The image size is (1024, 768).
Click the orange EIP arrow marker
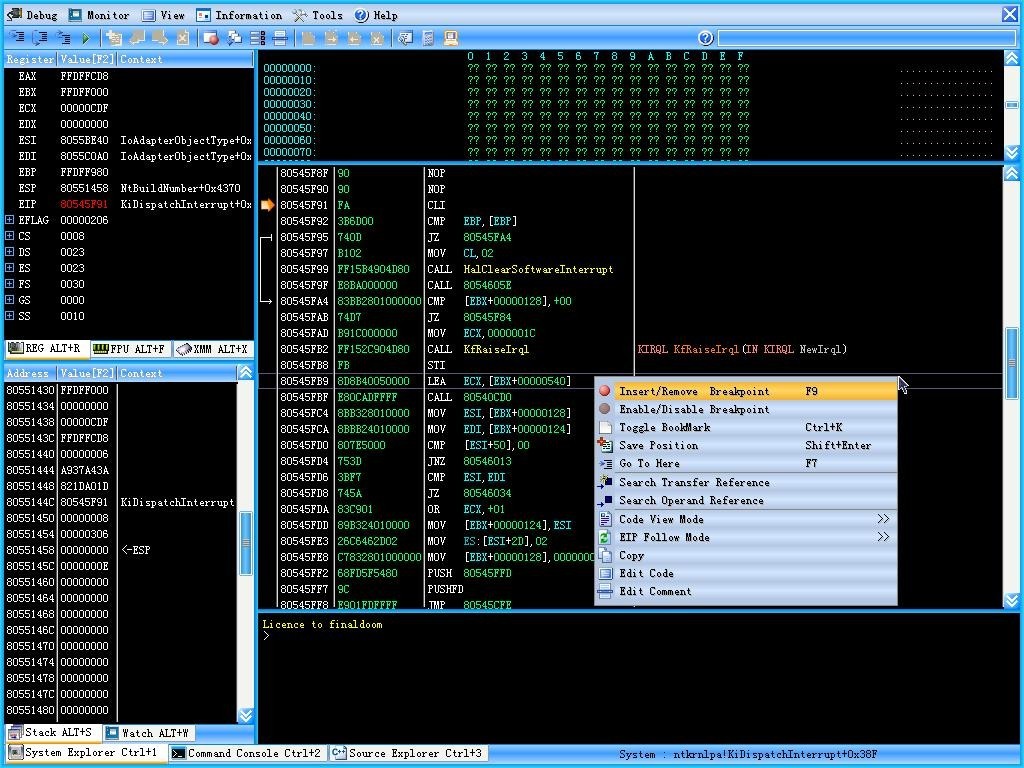tap(267, 205)
